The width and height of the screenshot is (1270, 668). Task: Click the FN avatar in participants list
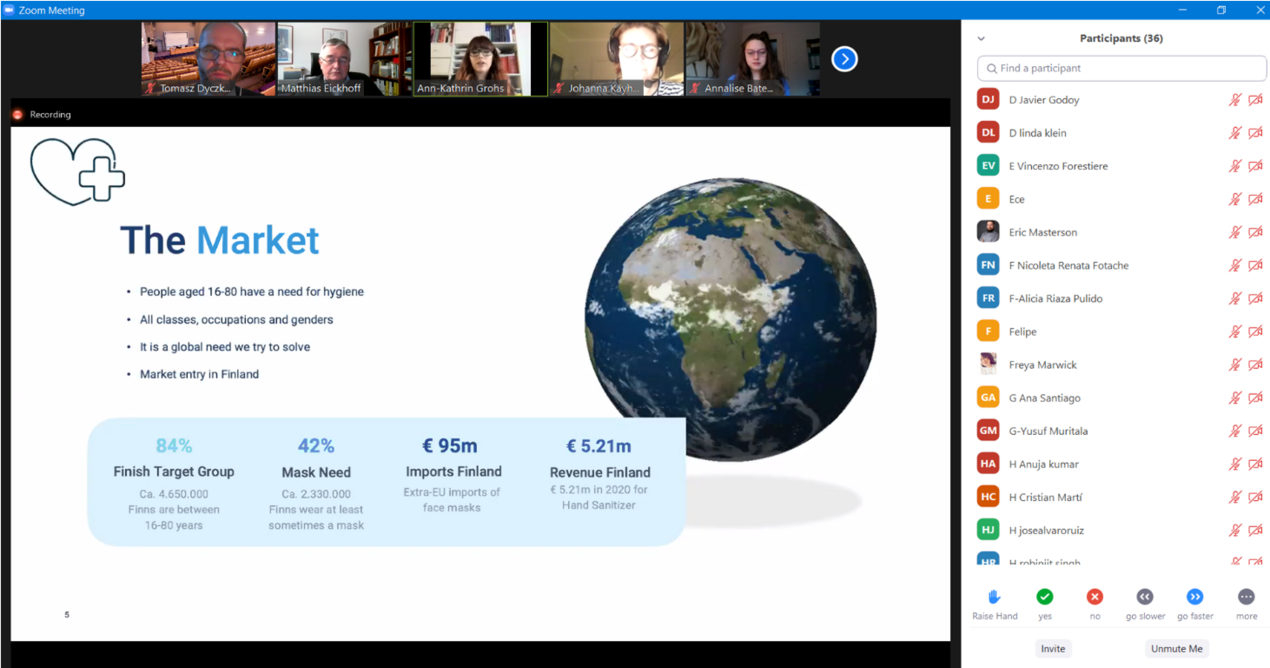pos(988,265)
